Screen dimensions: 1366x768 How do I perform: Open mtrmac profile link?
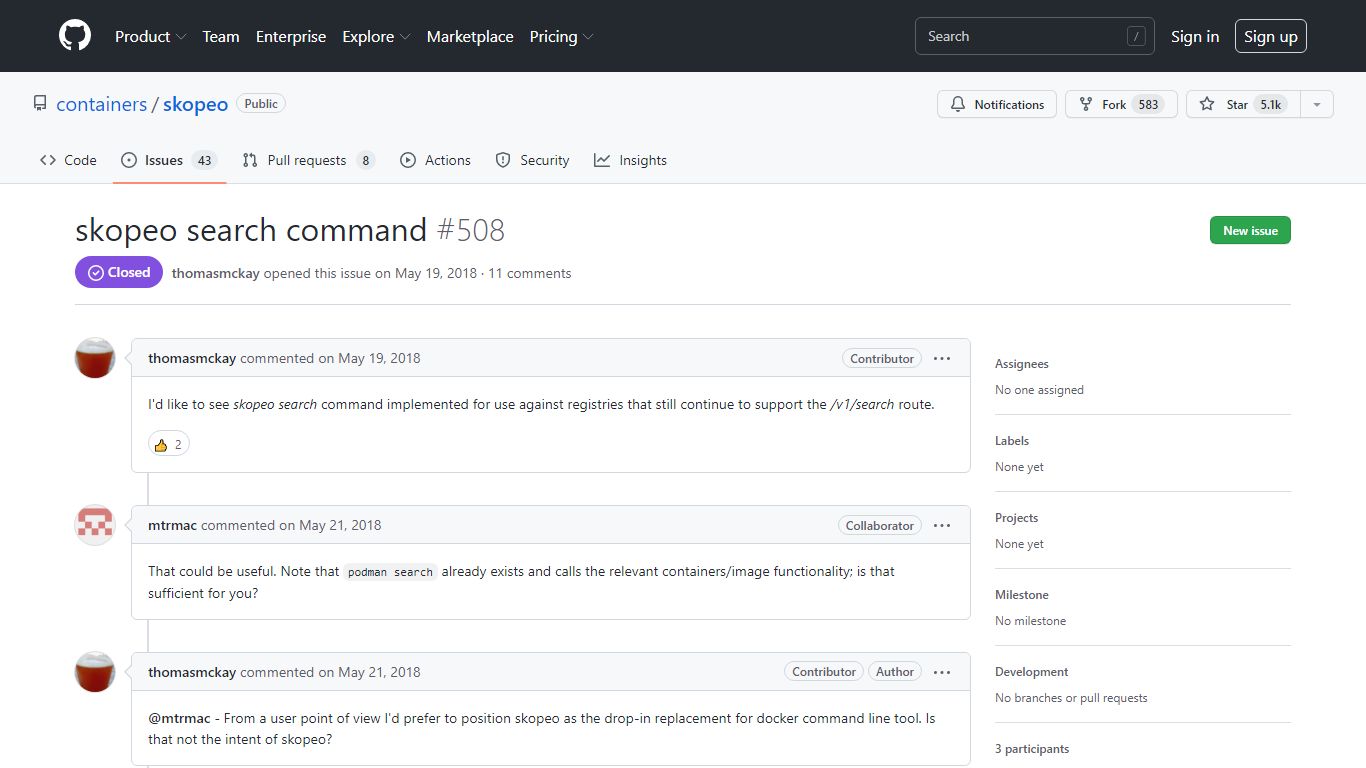[x=172, y=525]
